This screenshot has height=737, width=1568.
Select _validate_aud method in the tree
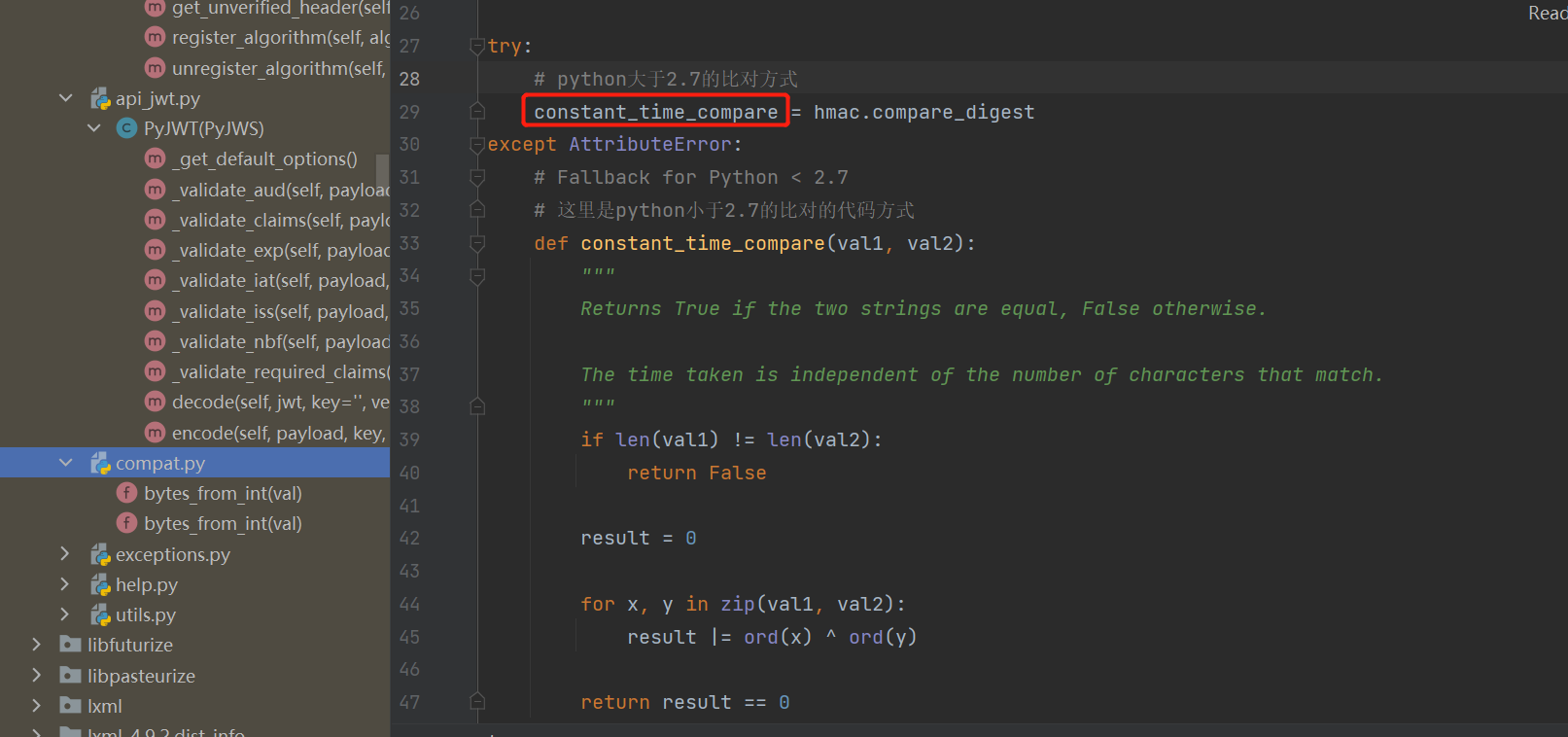pos(281,189)
